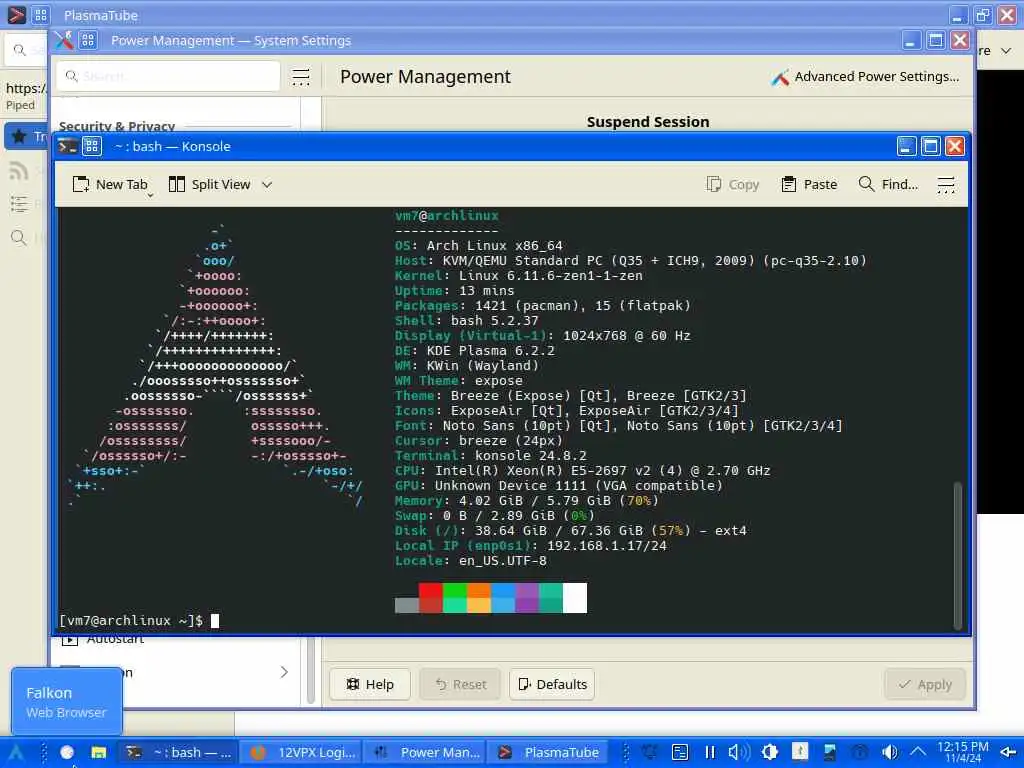The width and height of the screenshot is (1024, 768).
Task: Expand the sidebar row chevron in System Settings
Action: [x=284, y=672]
